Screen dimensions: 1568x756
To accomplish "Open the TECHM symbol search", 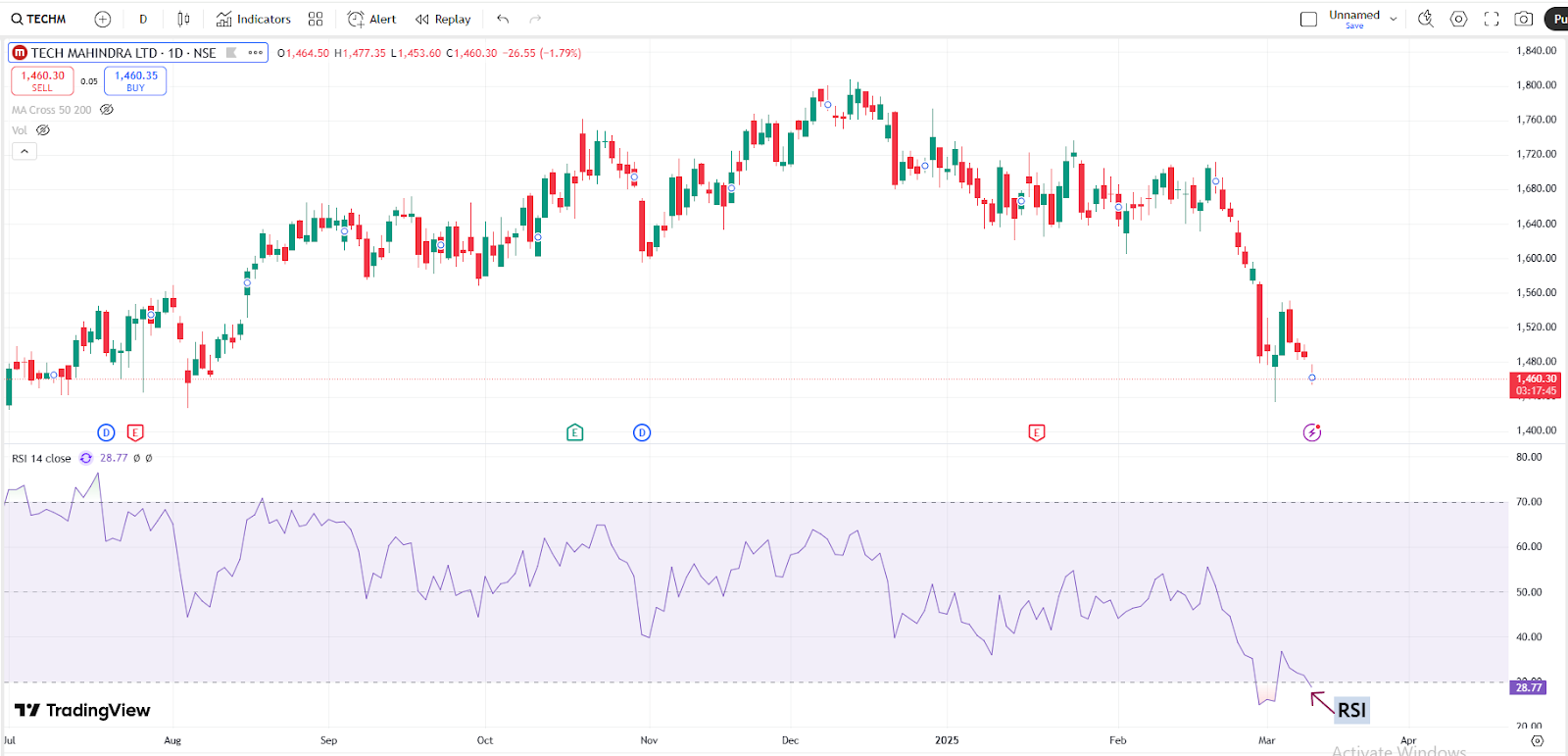I will pyautogui.click(x=39, y=19).
